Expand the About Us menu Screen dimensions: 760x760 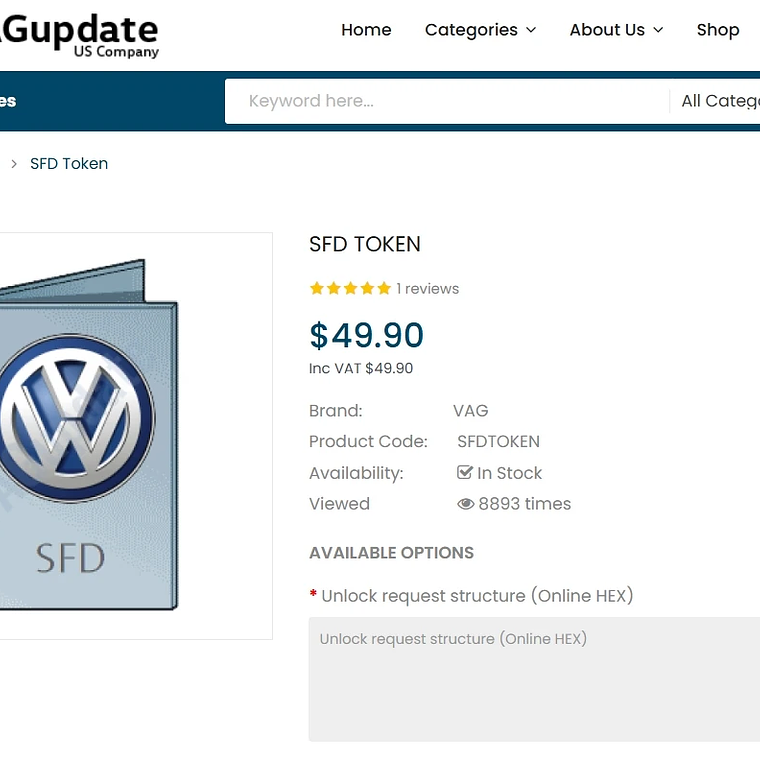point(616,30)
